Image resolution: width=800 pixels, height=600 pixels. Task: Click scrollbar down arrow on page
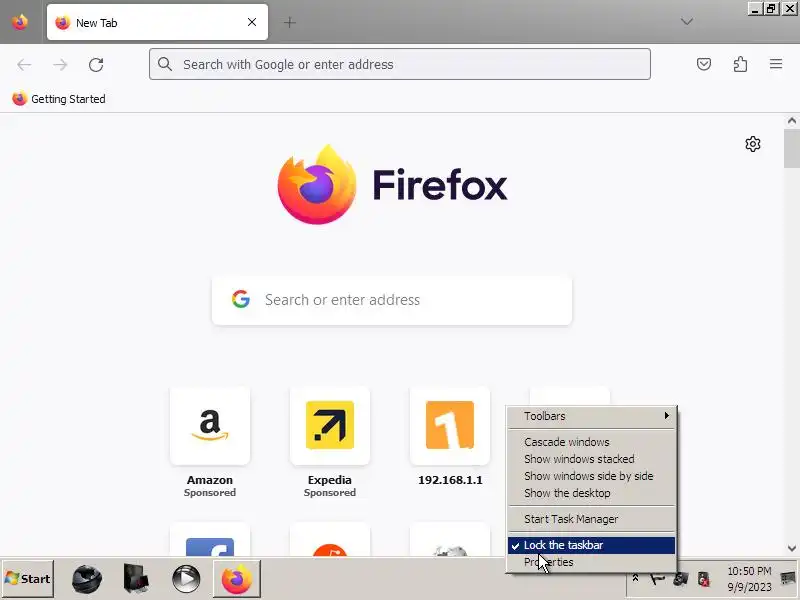791,548
